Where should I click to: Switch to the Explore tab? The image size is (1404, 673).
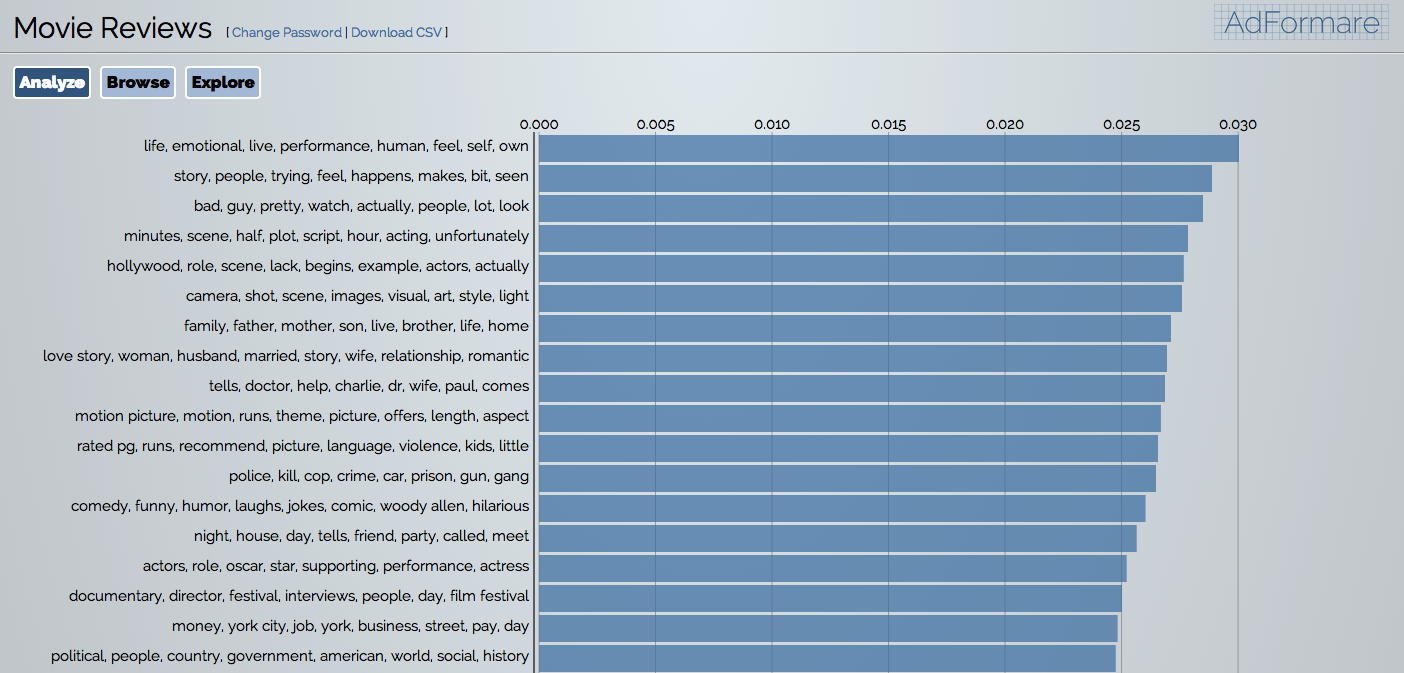[223, 82]
